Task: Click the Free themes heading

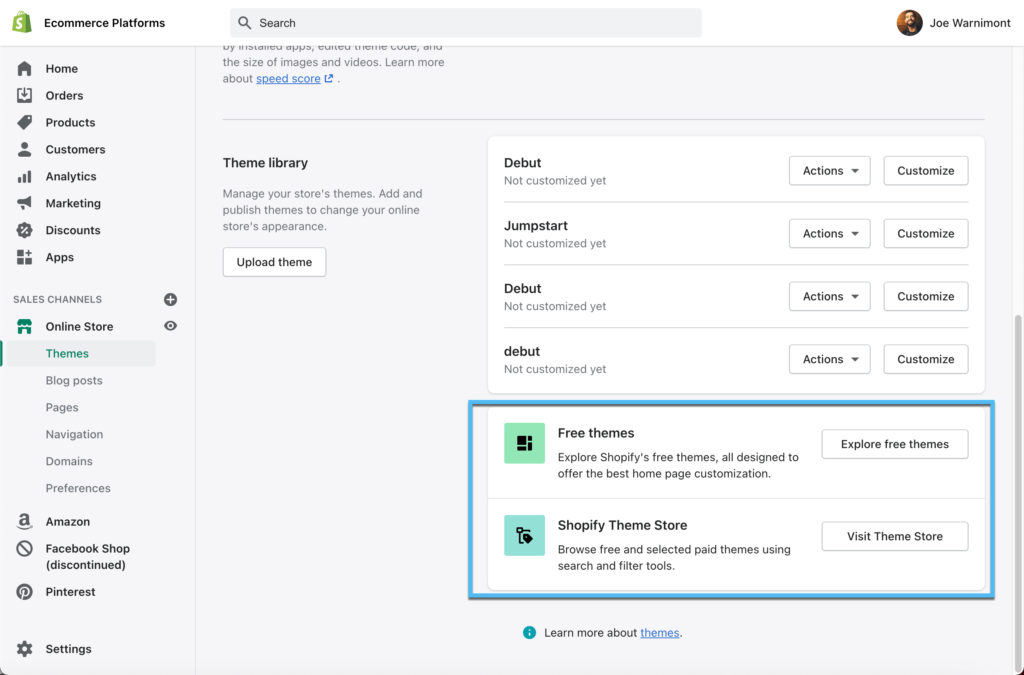Action: pos(596,433)
